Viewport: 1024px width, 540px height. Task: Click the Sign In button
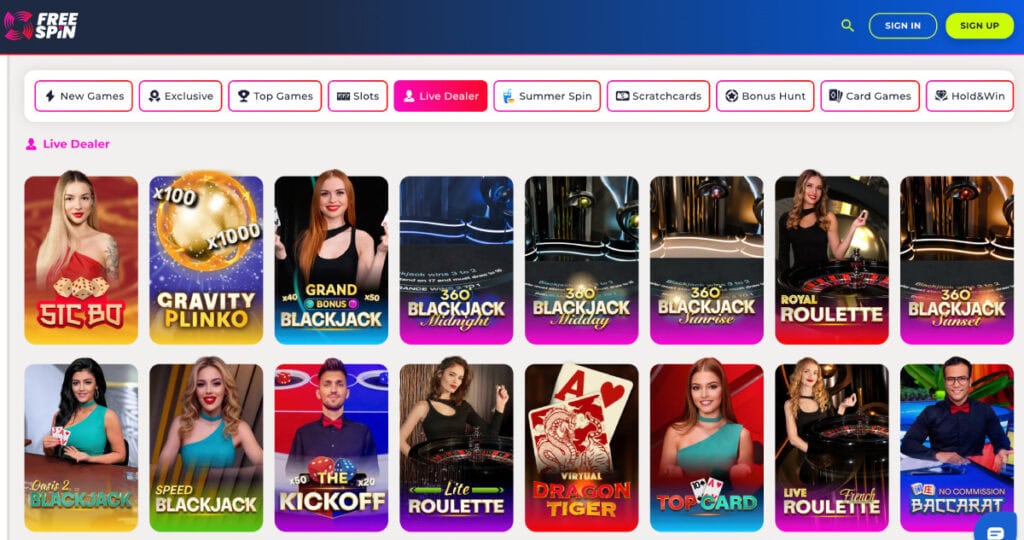[x=903, y=25]
